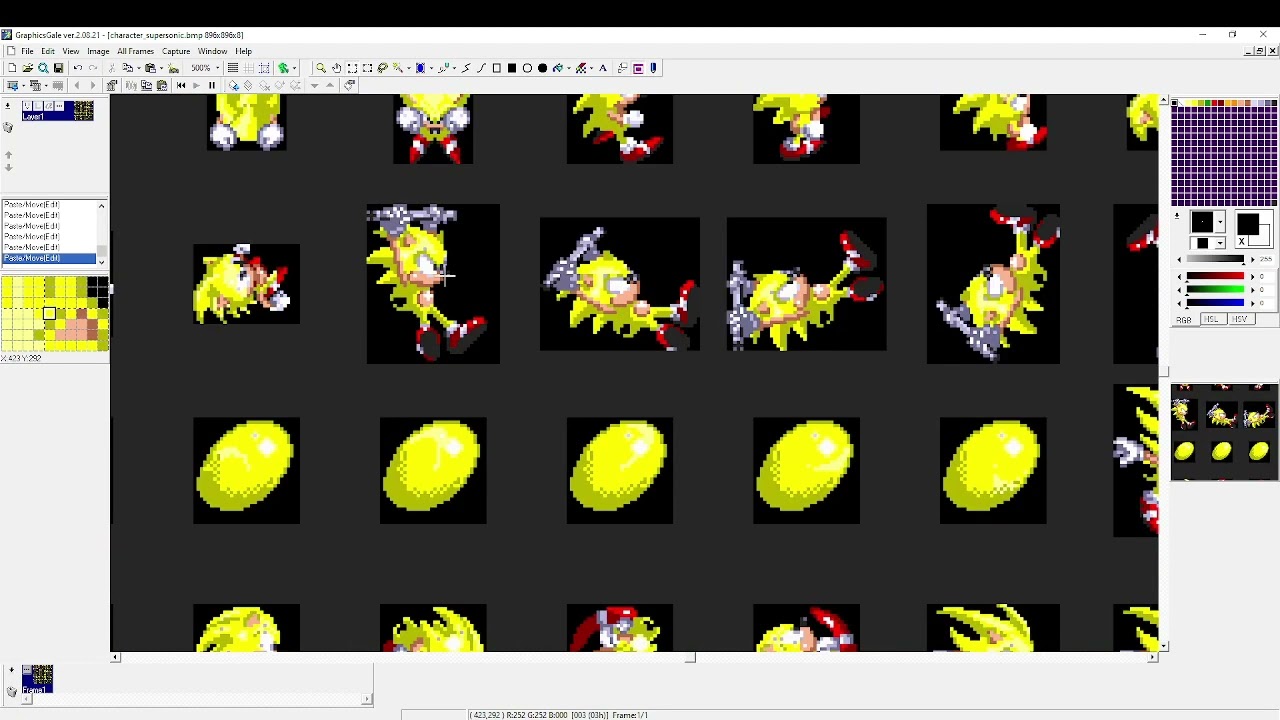
Task: Open the View menu
Action: pos(71,51)
